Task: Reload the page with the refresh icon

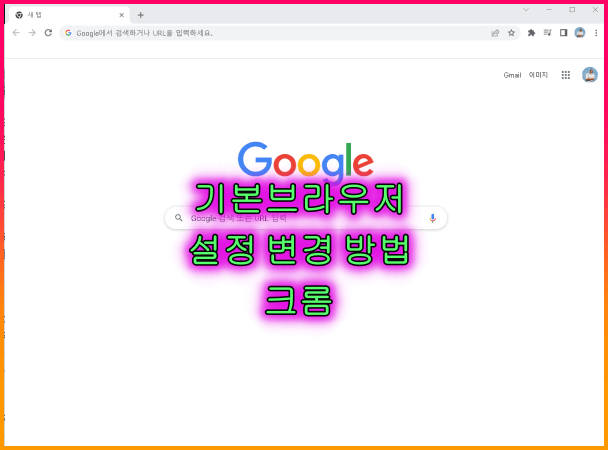Action: 48,33
